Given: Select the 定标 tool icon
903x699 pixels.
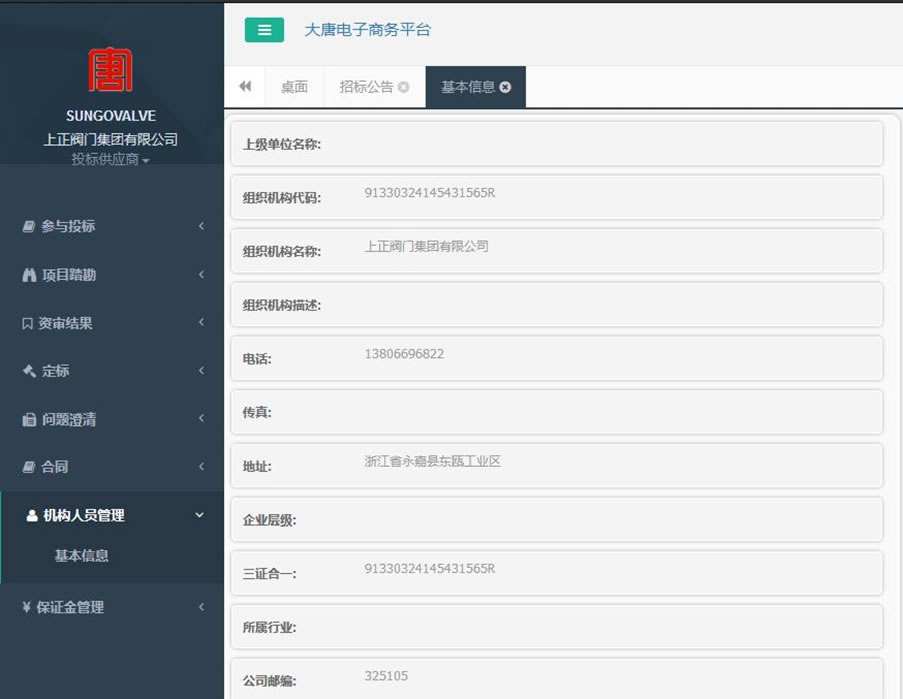Looking at the screenshot, I should coord(28,371).
